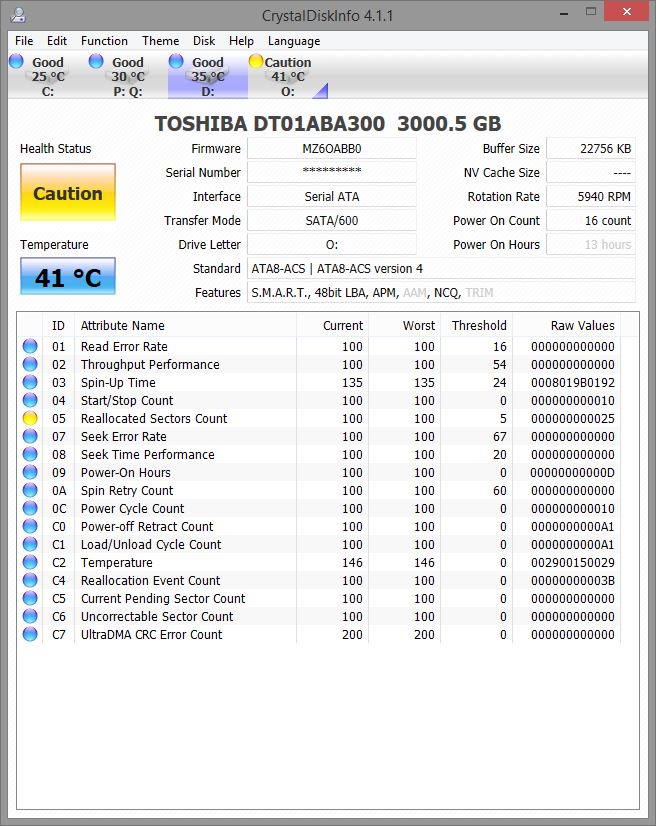The height and width of the screenshot is (826, 656).
Task: Click the yellow Caution health status button
Action: click(x=67, y=192)
